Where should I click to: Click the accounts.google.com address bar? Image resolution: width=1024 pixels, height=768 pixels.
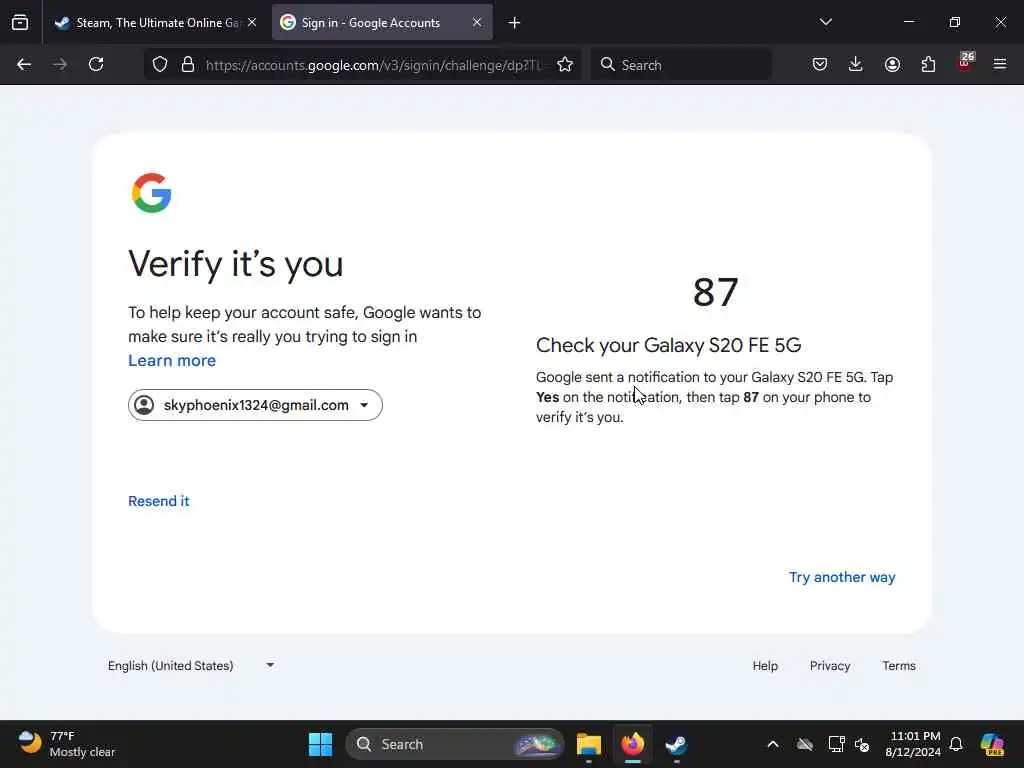[374, 65]
